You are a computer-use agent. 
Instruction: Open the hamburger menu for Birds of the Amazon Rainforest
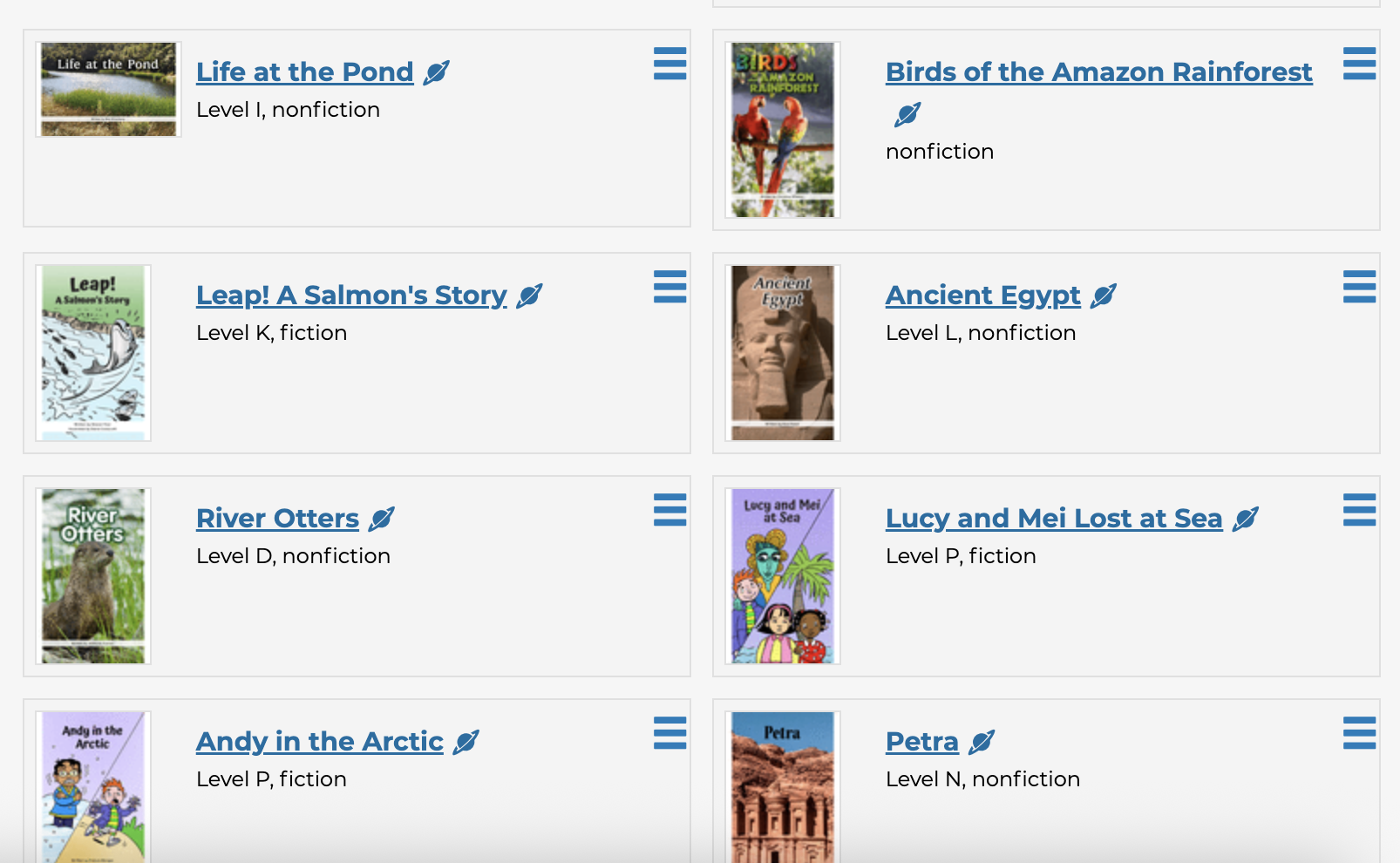(1359, 64)
